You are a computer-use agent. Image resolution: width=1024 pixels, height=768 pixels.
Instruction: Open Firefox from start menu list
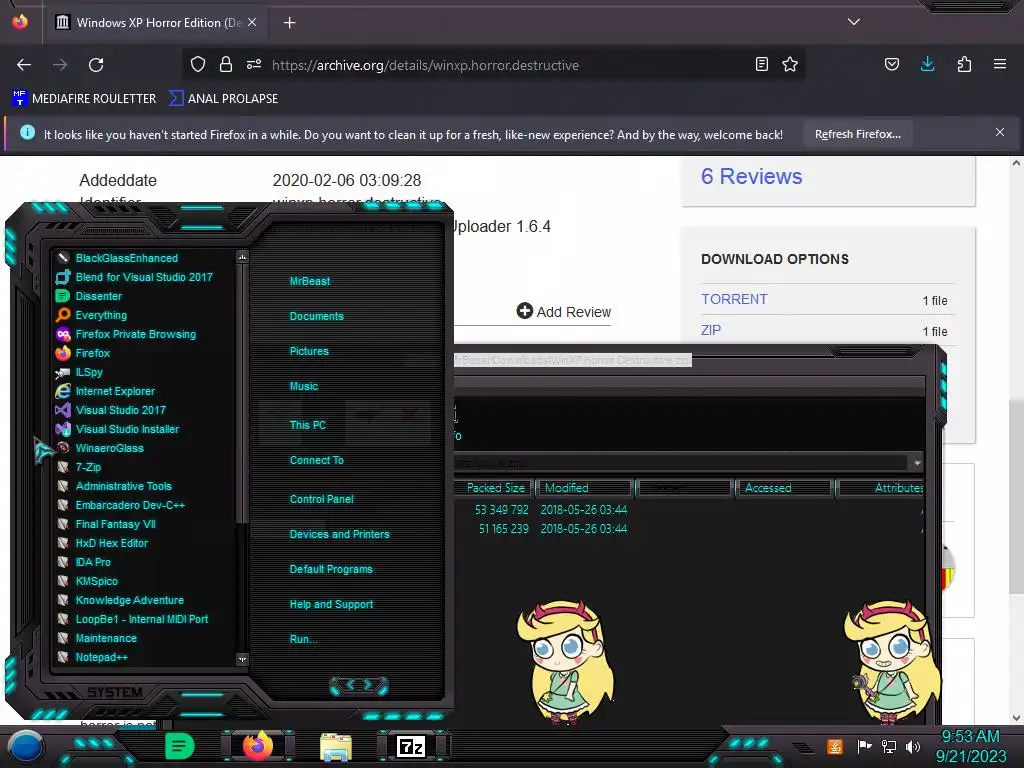[84, 353]
